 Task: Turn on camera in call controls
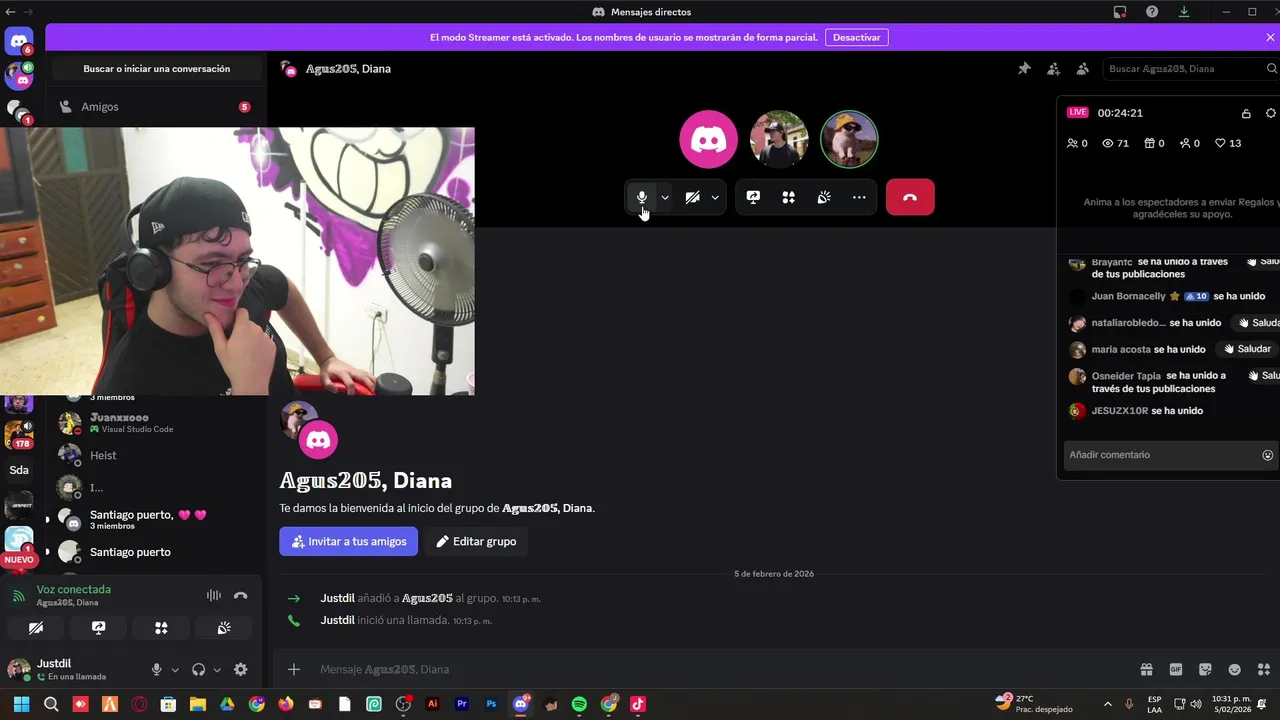(692, 197)
